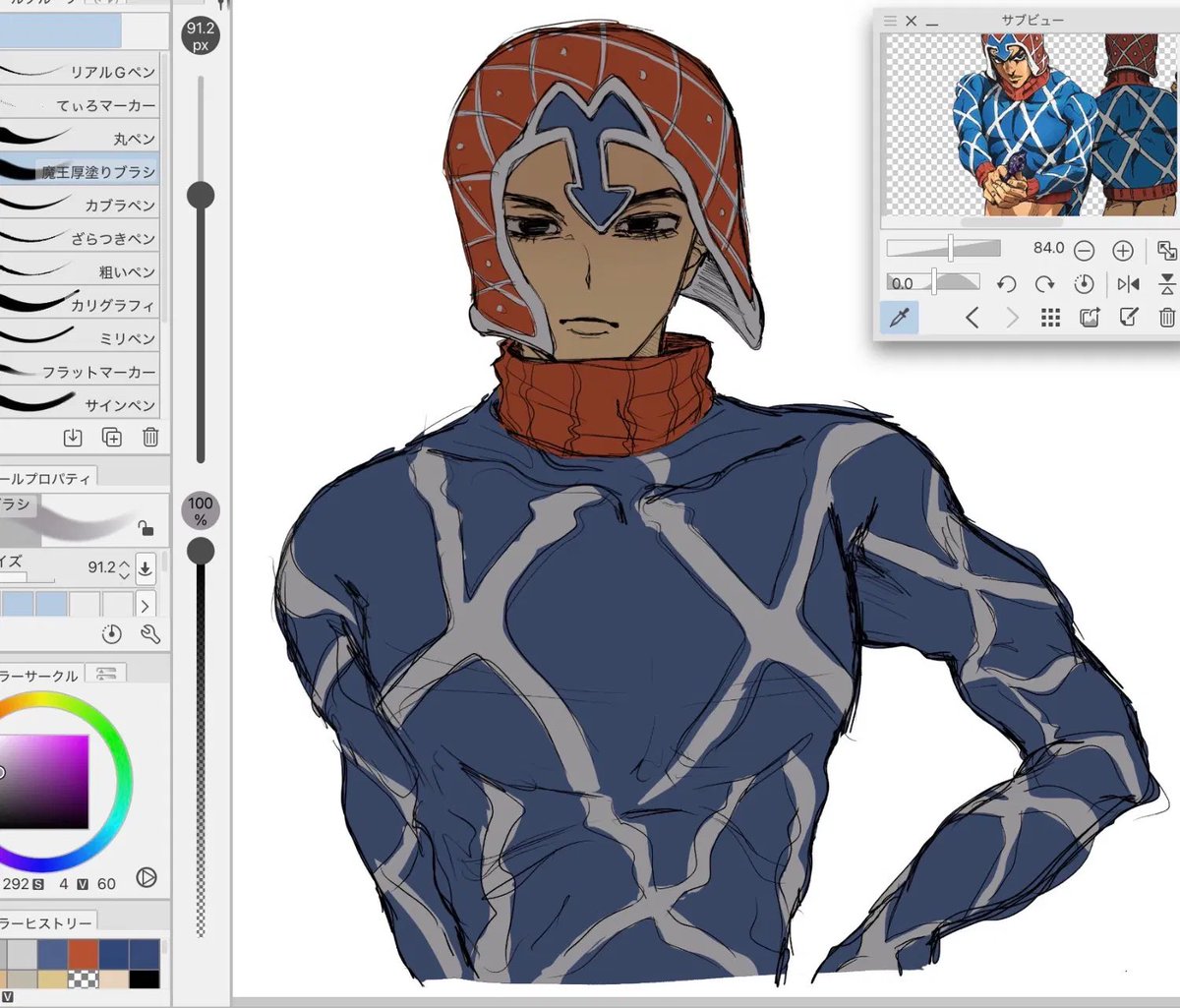Viewport: 1180px width, 1008px height.
Task: Toggle flip vertical in Sub View
Action: point(1167,284)
